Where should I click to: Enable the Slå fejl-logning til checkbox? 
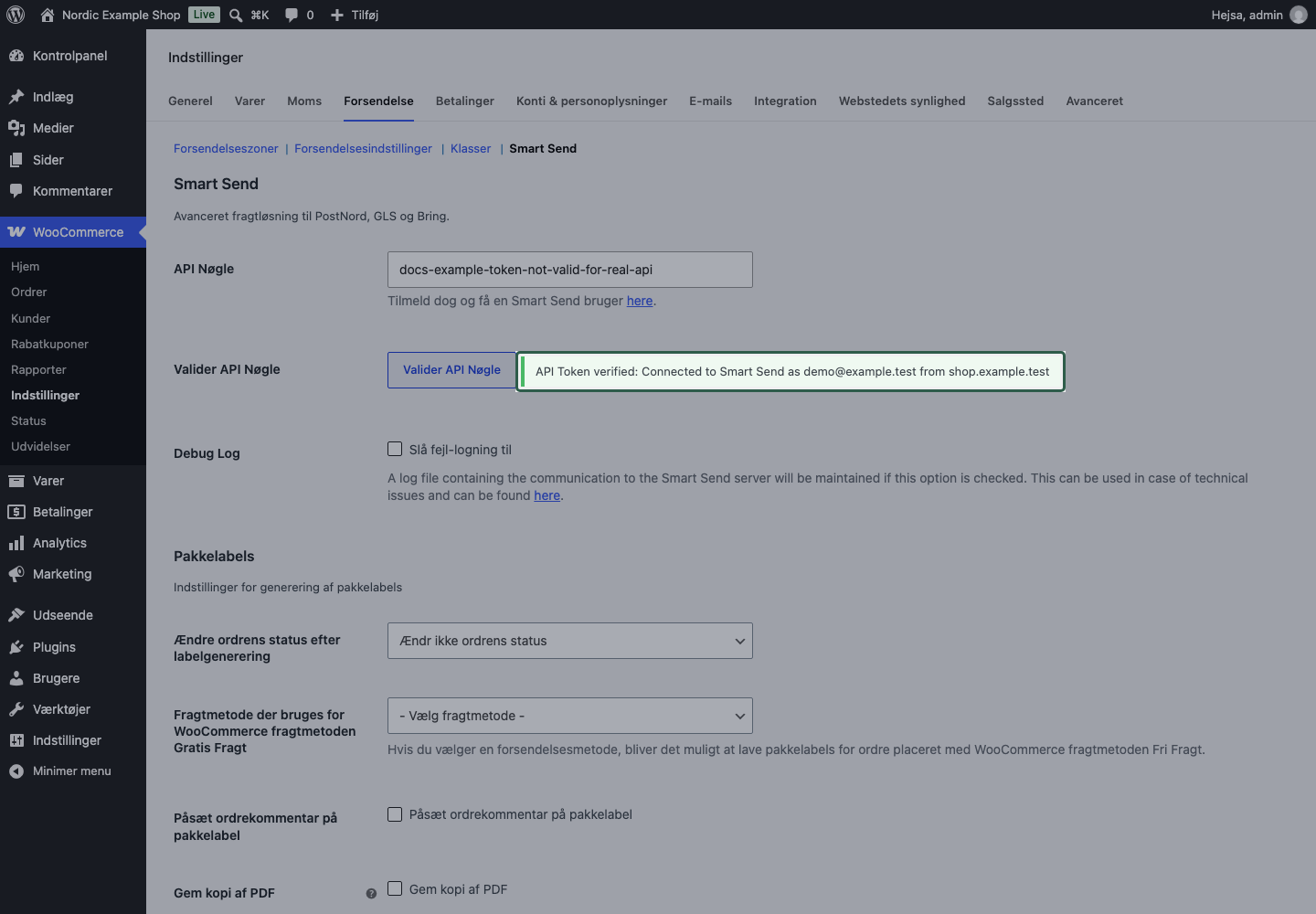point(395,449)
